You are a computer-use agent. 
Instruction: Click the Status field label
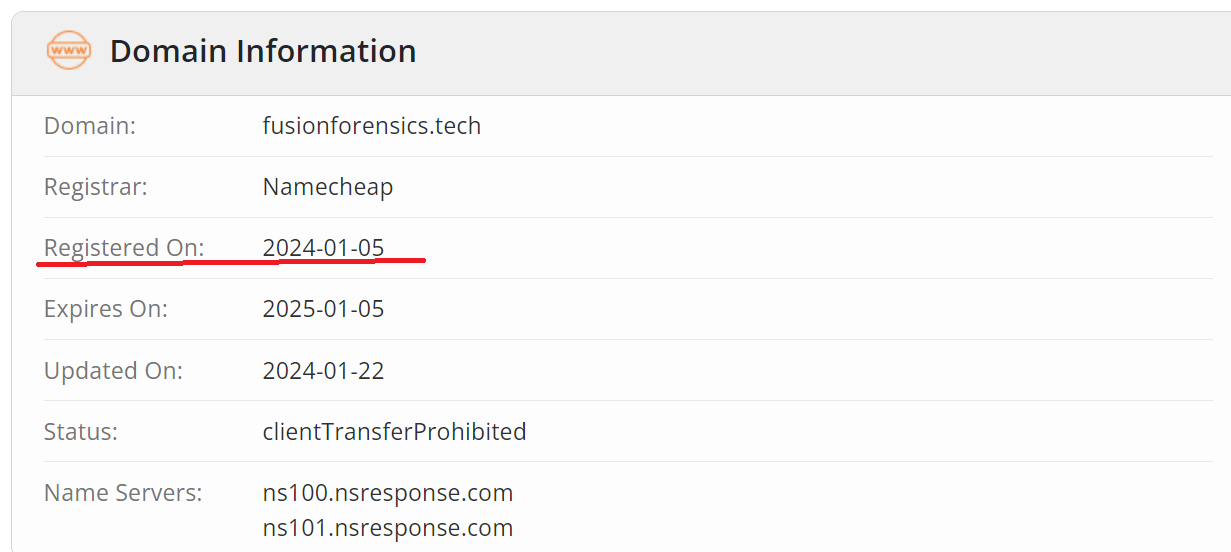pos(81,432)
